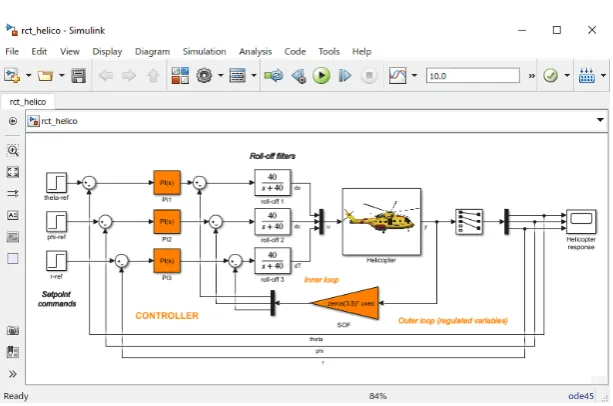Viewport: 613px width, 406px height.
Task: Click rct_helico in the breadcrumb bar
Action: tap(59, 121)
